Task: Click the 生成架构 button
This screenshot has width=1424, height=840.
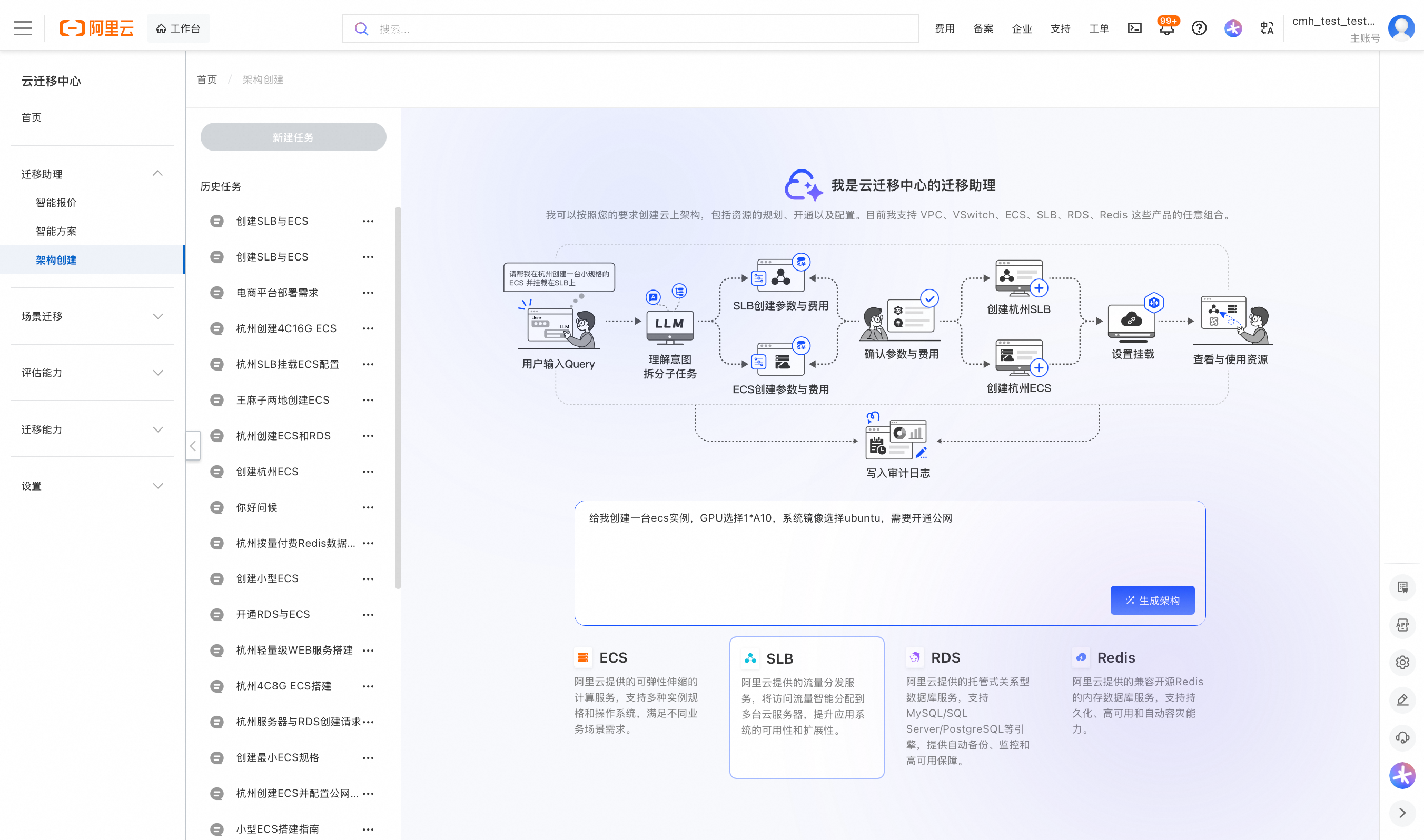Action: click(1152, 600)
